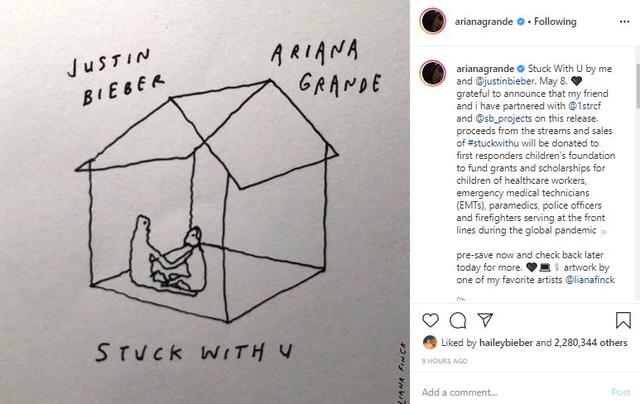Click the Post comment button
Image resolution: width=640 pixels, height=404 pixels.
[620, 392]
